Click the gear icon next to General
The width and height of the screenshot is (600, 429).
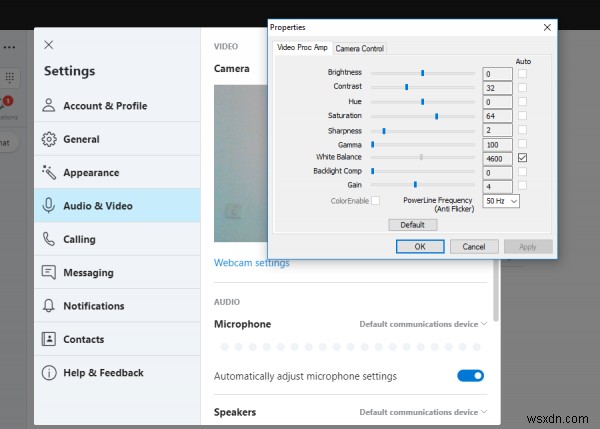pyautogui.click(x=49, y=139)
